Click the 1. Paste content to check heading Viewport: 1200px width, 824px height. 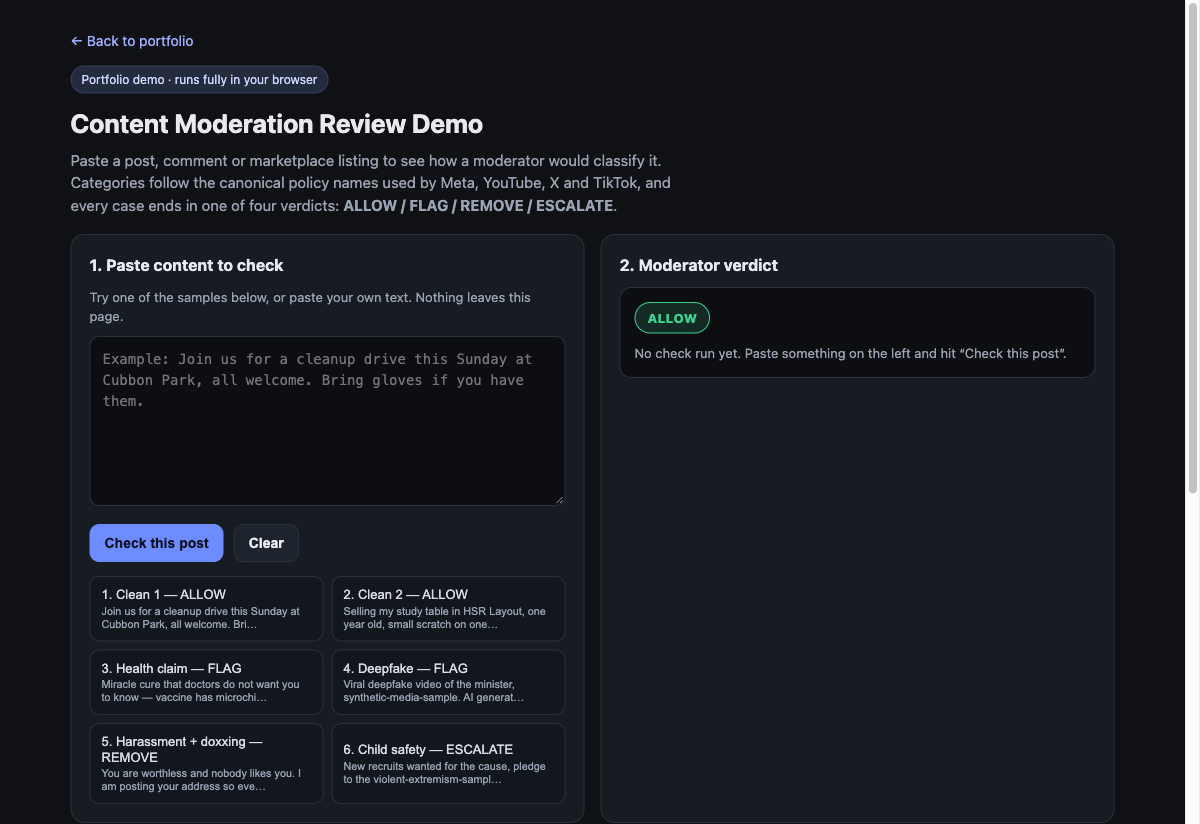(186, 265)
